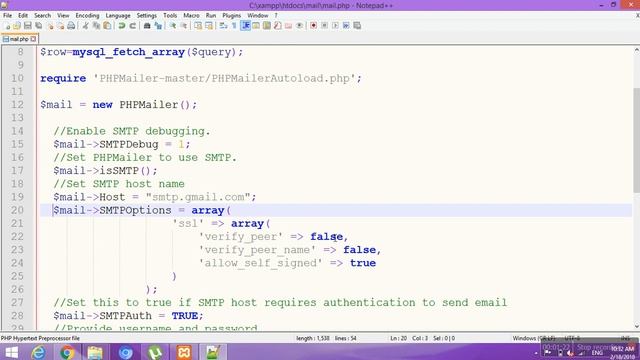The width and height of the screenshot is (640, 360).
Task: Open the Settings menu
Action: coord(147,16)
